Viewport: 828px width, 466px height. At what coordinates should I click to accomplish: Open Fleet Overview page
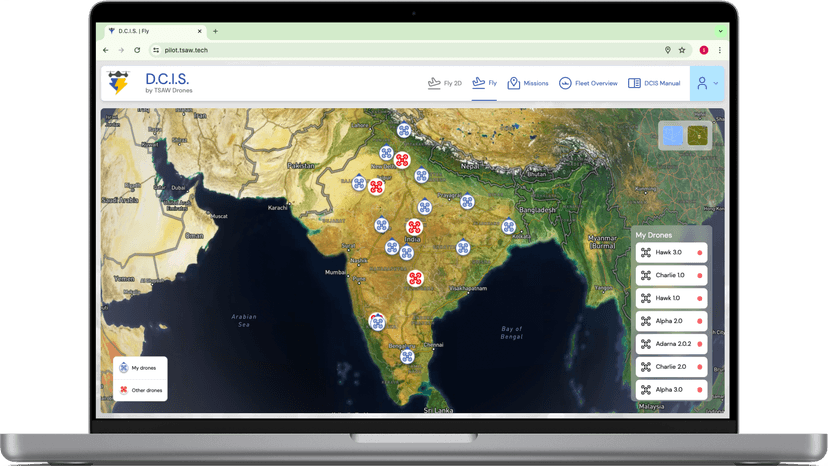pyautogui.click(x=588, y=83)
